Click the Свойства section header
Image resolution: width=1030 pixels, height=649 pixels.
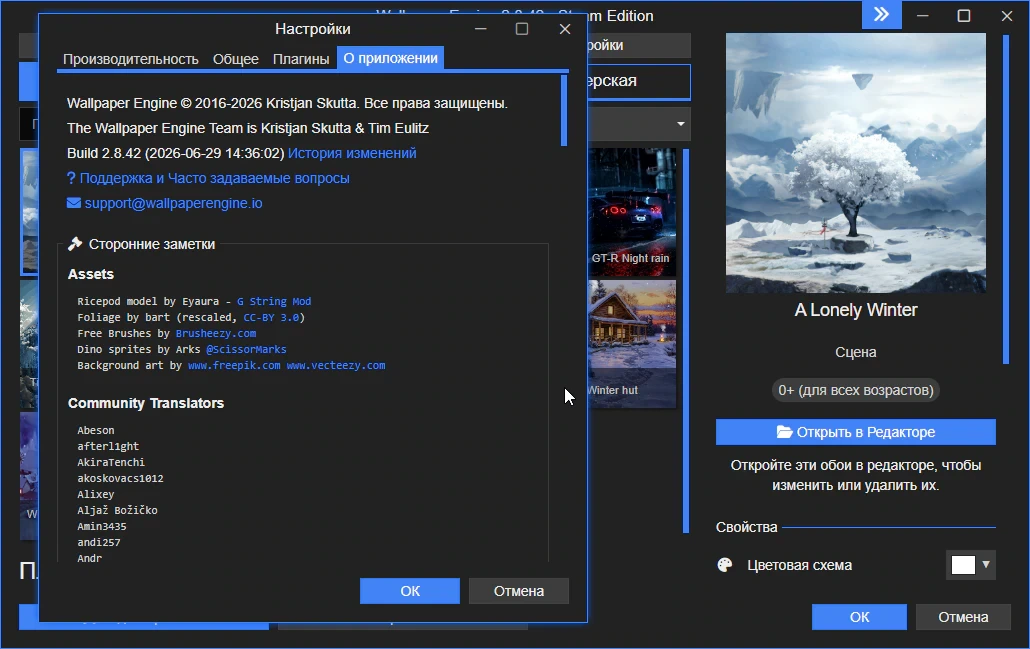point(746,527)
